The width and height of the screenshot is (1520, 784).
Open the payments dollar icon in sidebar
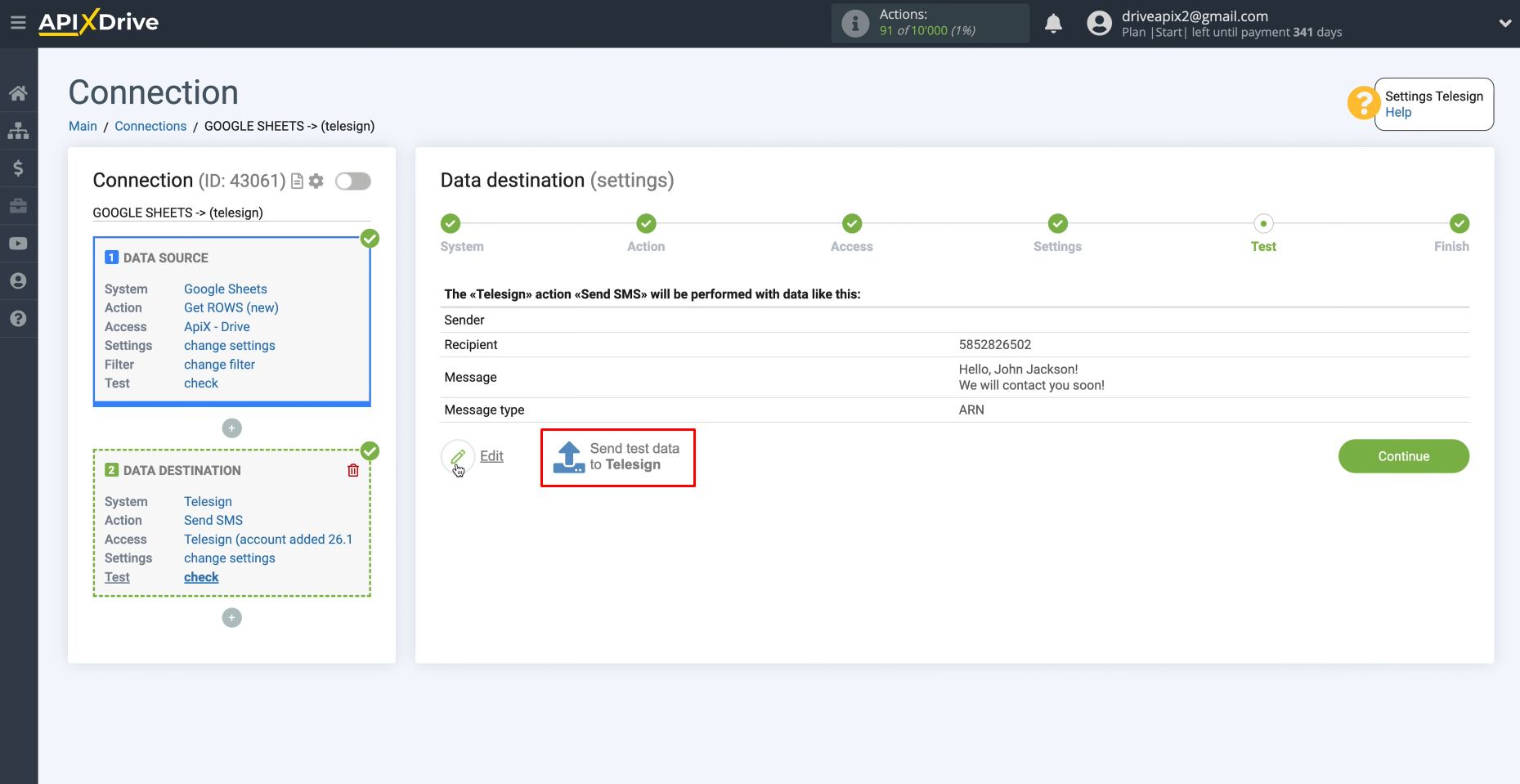pyautogui.click(x=18, y=168)
